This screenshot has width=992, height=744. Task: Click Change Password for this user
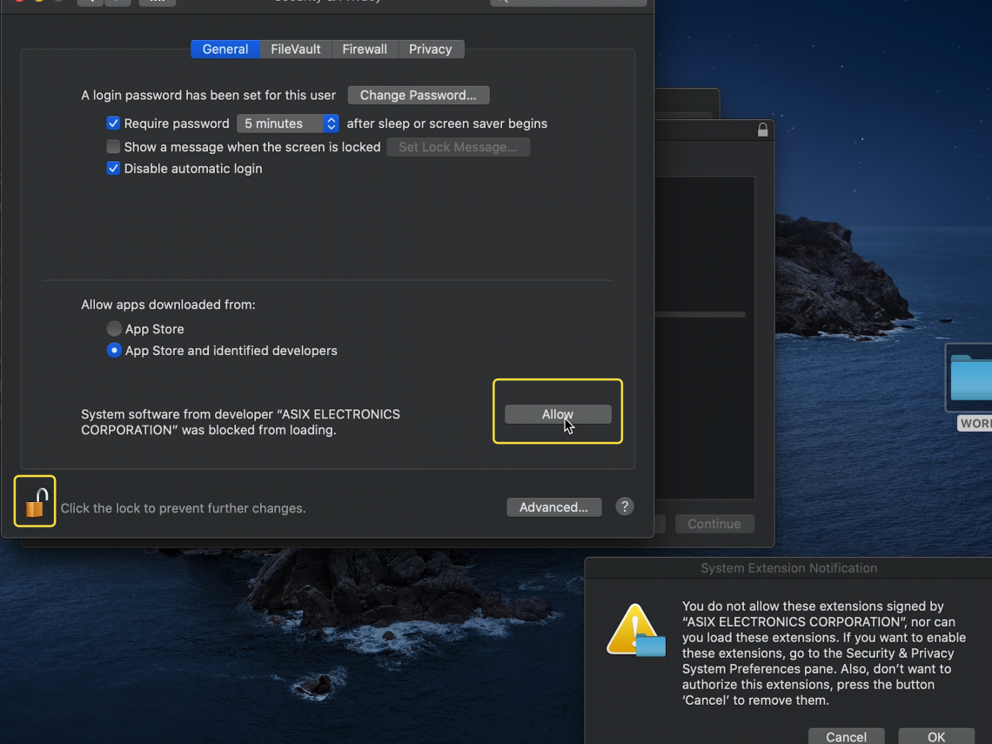(x=418, y=94)
